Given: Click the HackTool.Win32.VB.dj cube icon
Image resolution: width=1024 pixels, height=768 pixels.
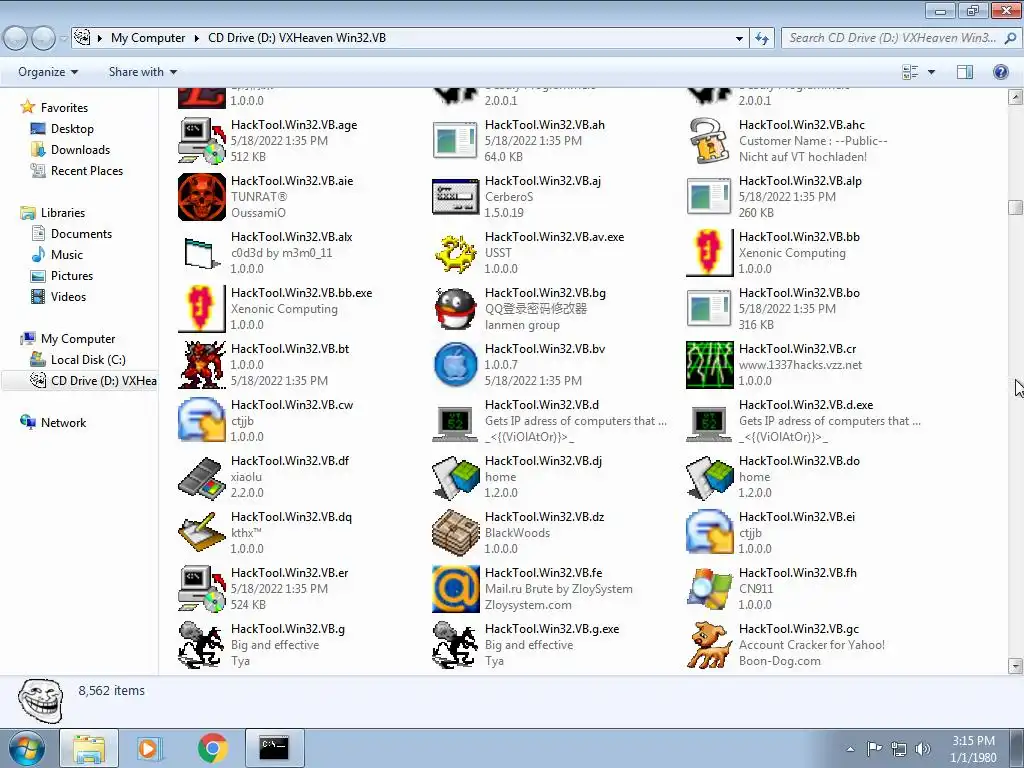Looking at the screenshot, I should click(456, 477).
